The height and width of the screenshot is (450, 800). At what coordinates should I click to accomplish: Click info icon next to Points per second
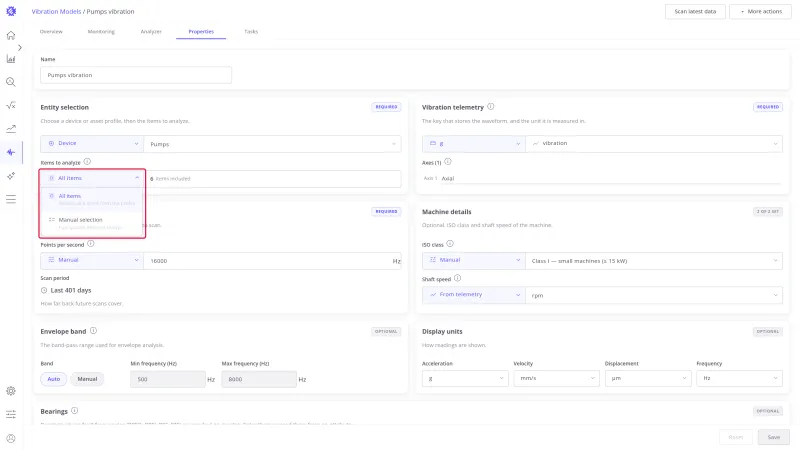(x=91, y=244)
